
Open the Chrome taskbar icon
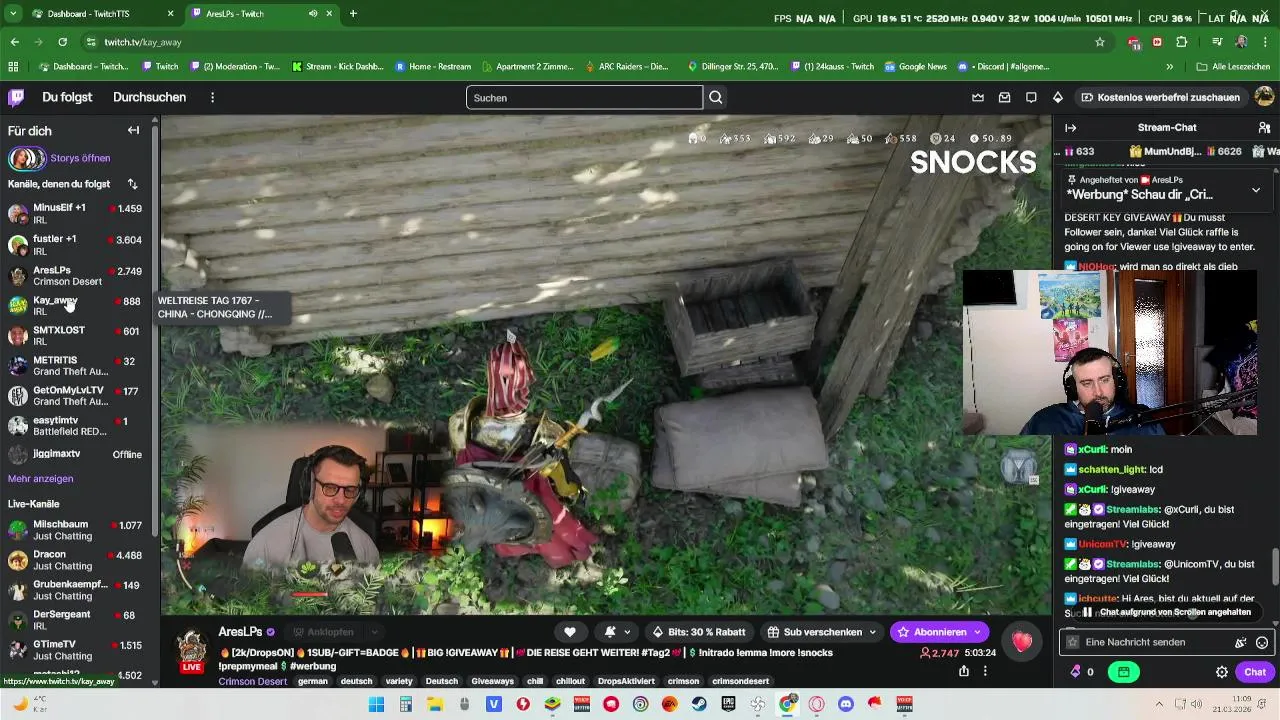coord(787,704)
